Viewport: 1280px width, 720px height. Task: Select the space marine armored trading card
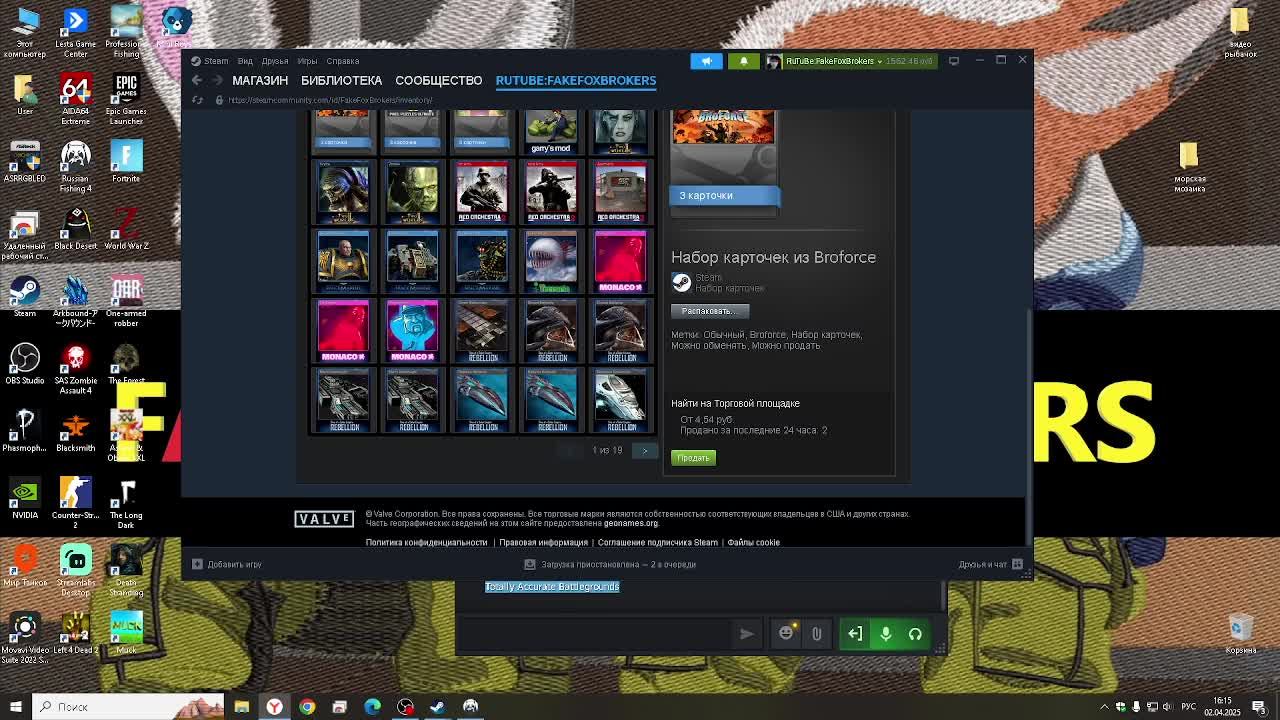[x=343, y=261]
